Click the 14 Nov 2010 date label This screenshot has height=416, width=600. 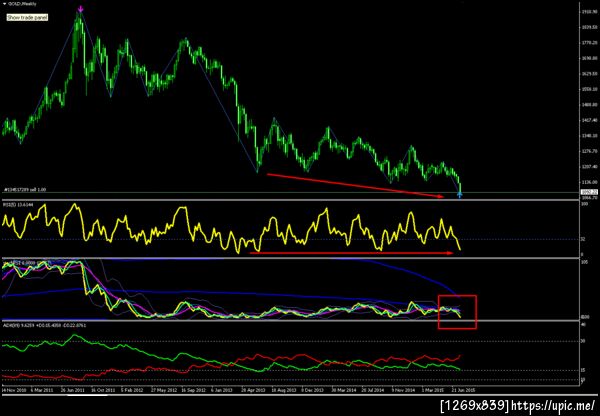tap(14, 390)
